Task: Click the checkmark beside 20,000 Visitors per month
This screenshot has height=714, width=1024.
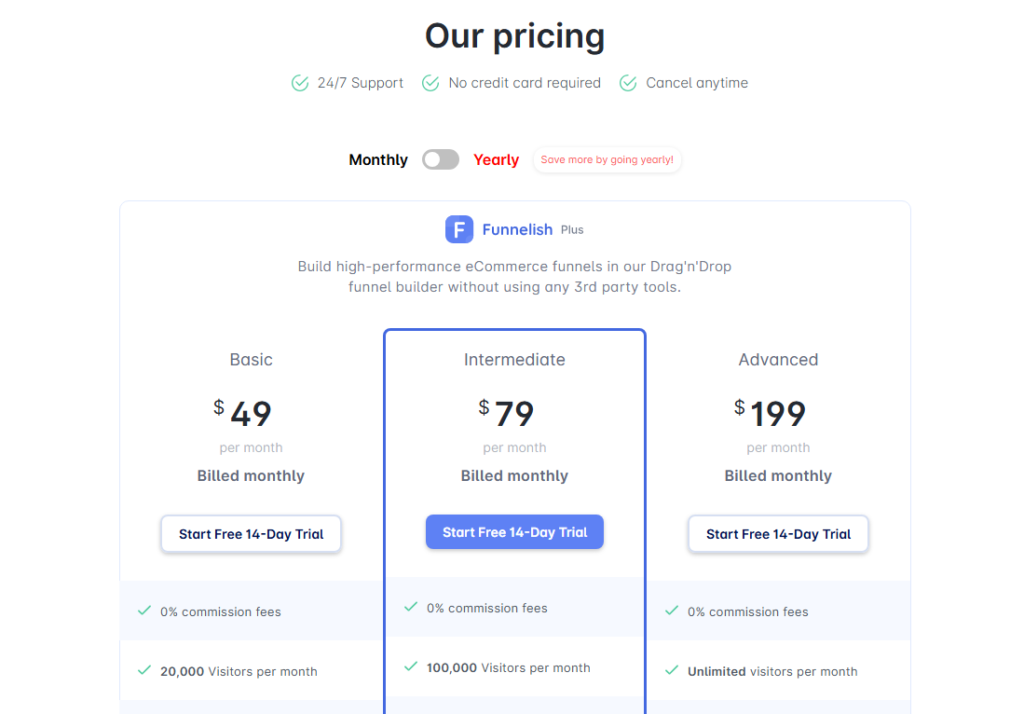Action: tap(146, 671)
